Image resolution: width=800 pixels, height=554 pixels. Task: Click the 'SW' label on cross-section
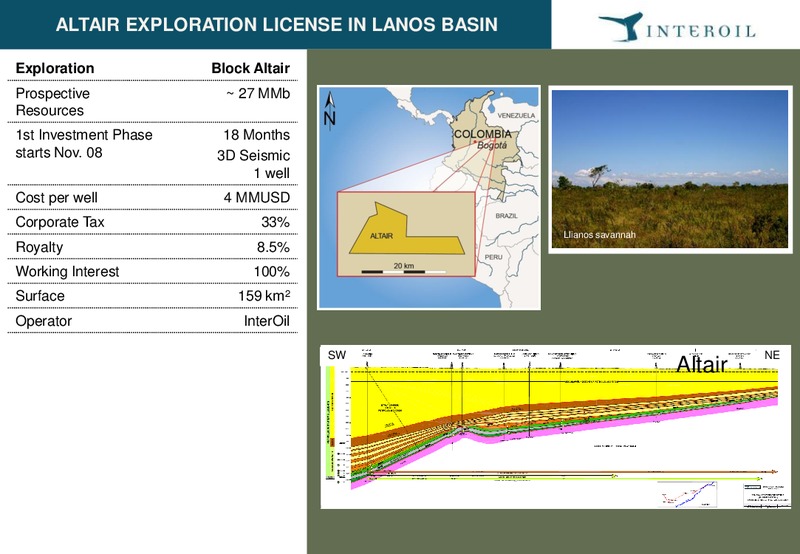tap(337, 355)
